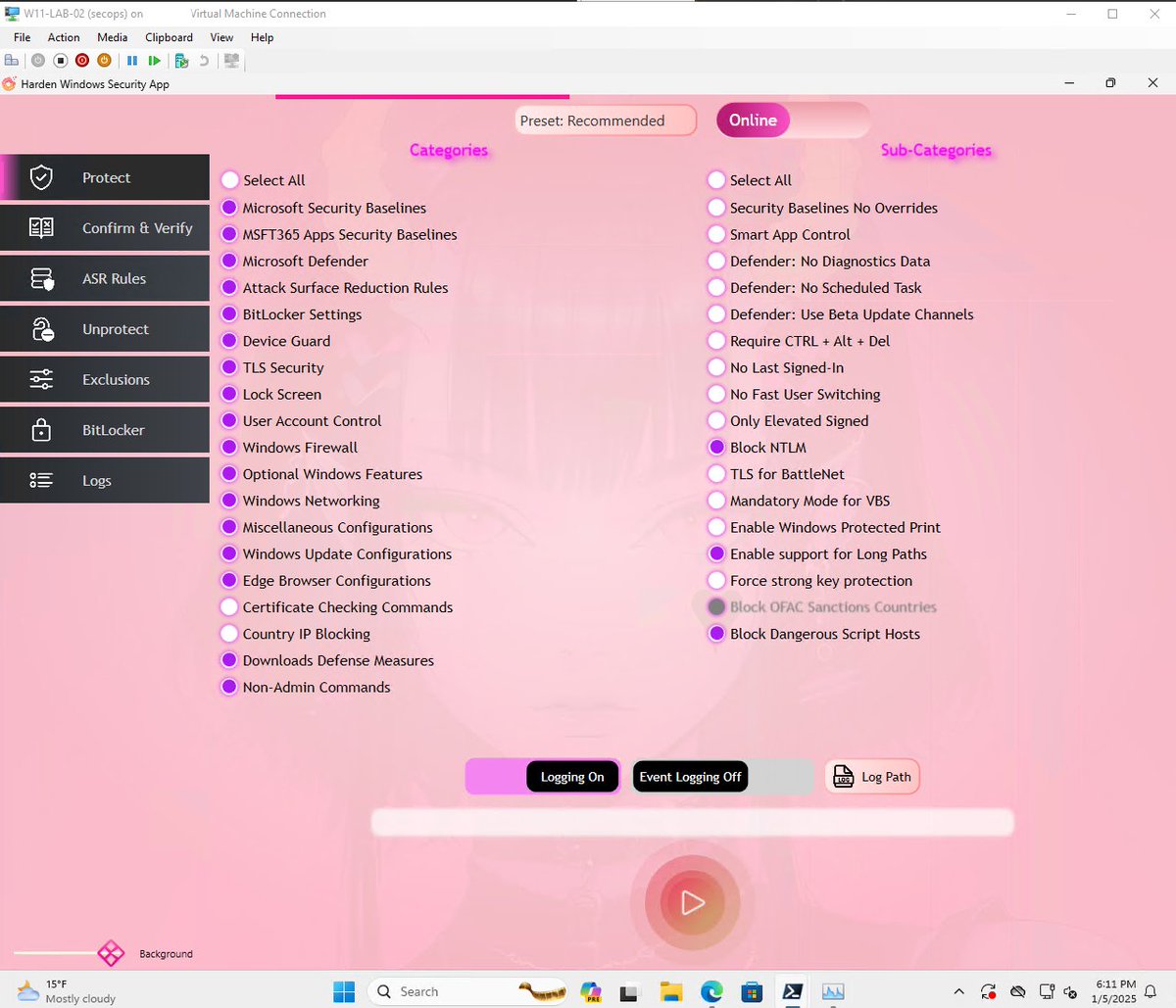The image size is (1176, 1008).
Task: Open Microsoft Edge from the taskbar
Action: pyautogui.click(x=711, y=991)
